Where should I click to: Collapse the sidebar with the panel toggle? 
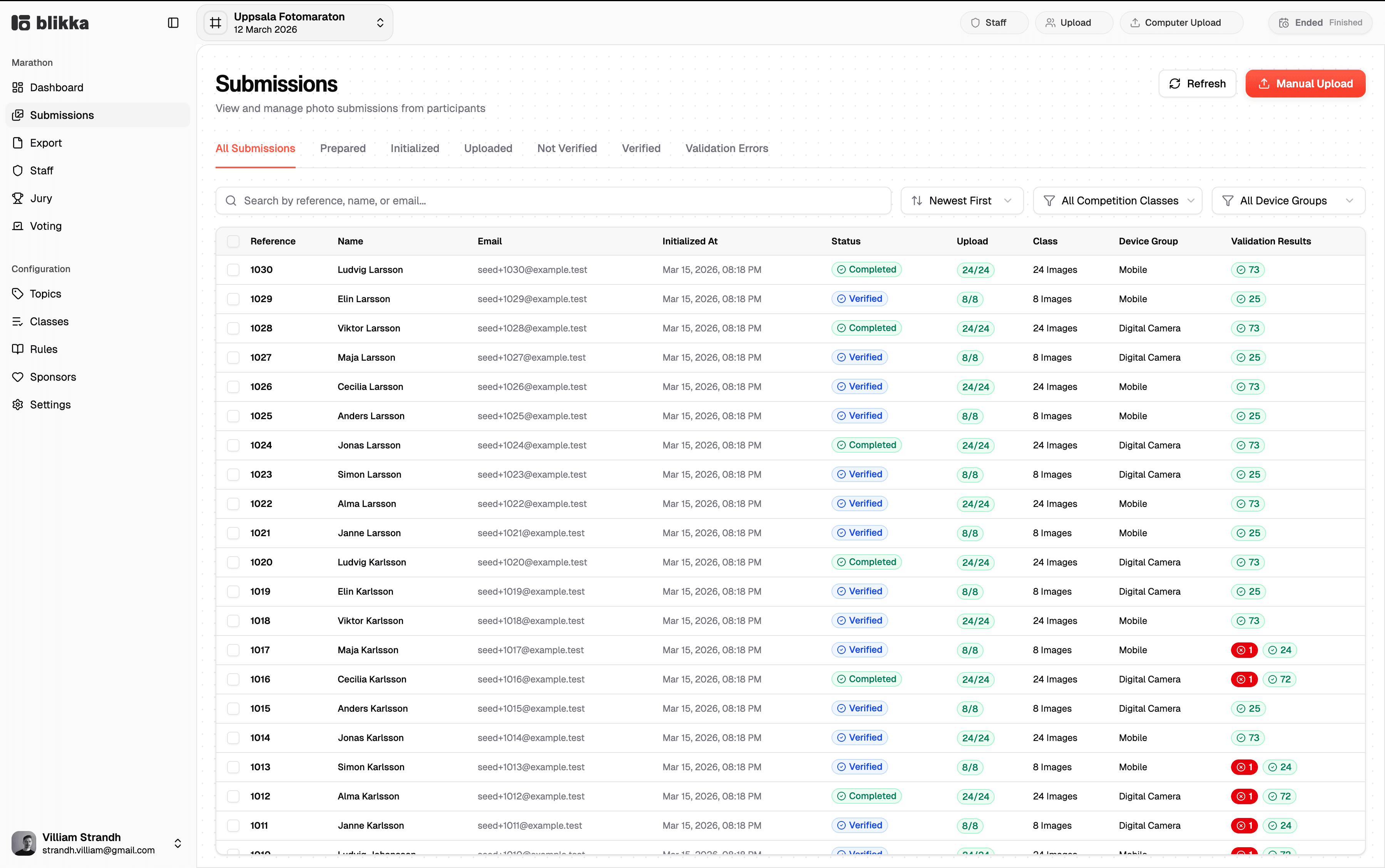tap(173, 23)
